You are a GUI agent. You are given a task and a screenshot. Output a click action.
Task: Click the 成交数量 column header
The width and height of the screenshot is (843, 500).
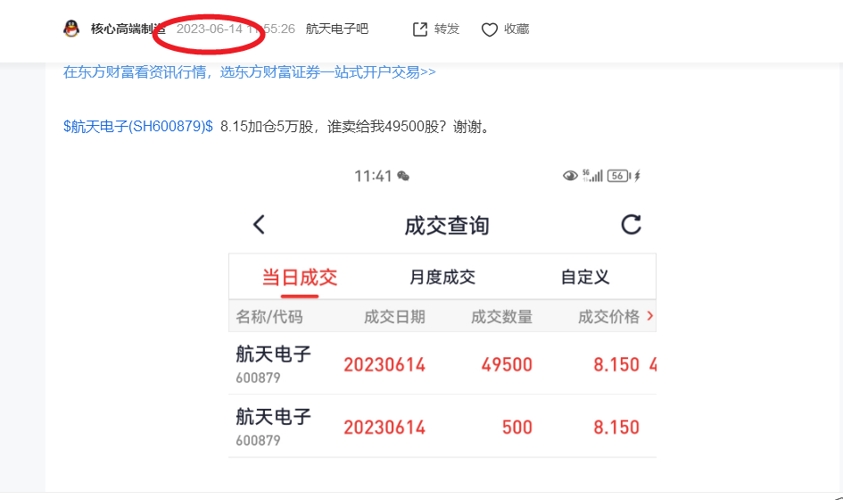[502, 317]
